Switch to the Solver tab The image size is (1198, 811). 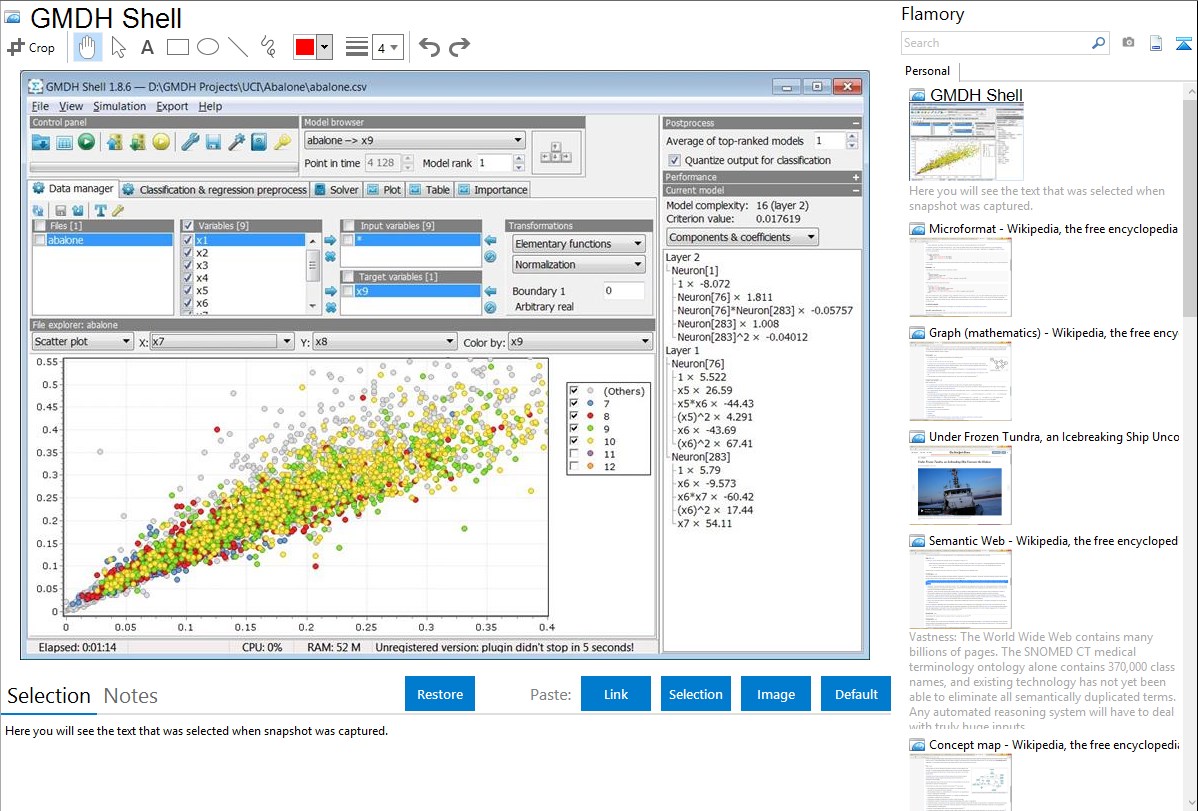pos(336,190)
